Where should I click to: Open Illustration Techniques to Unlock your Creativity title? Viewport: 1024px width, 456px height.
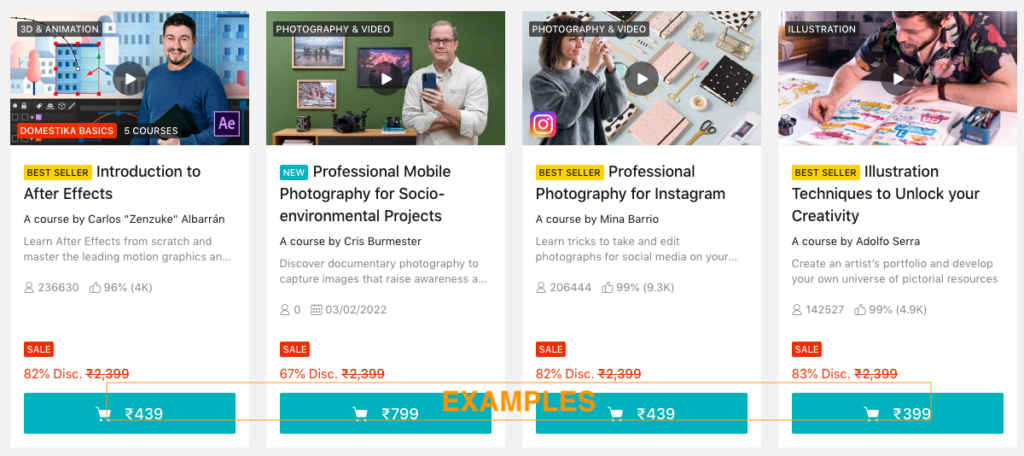[886, 193]
